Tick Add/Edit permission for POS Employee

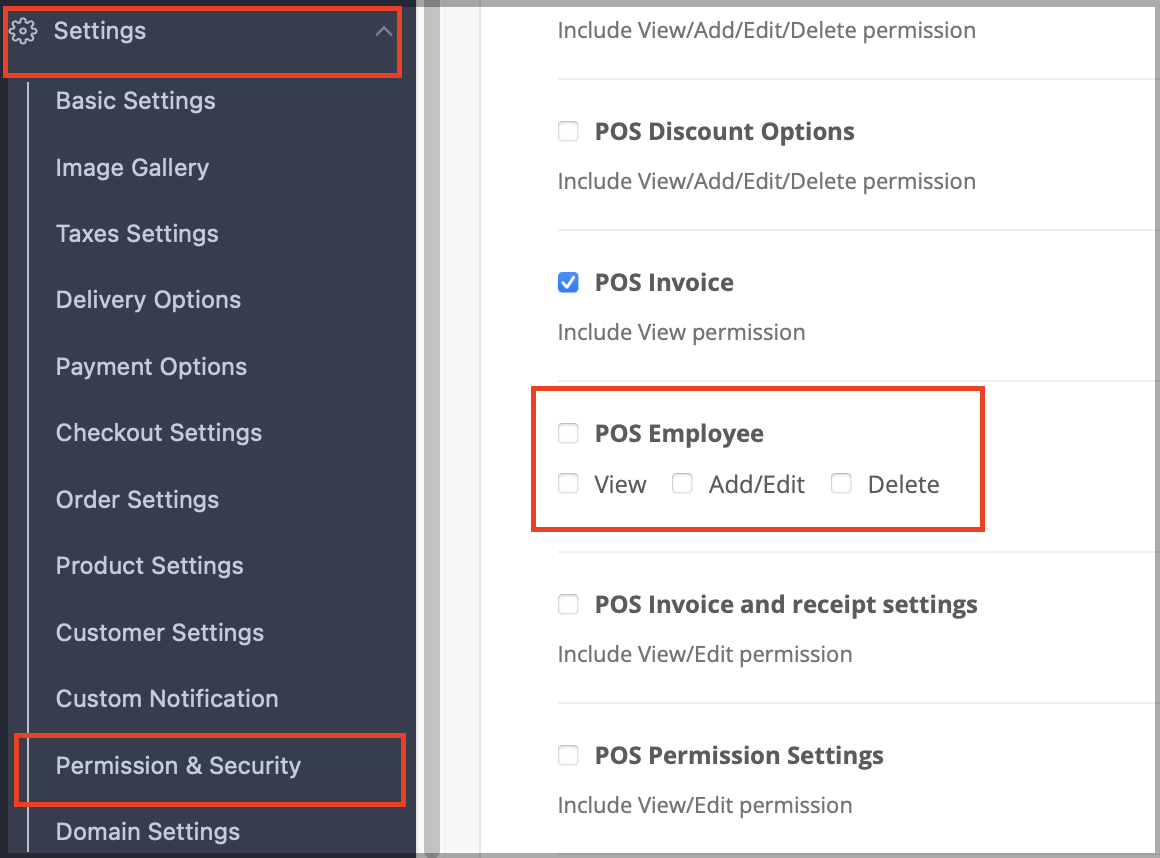click(682, 484)
